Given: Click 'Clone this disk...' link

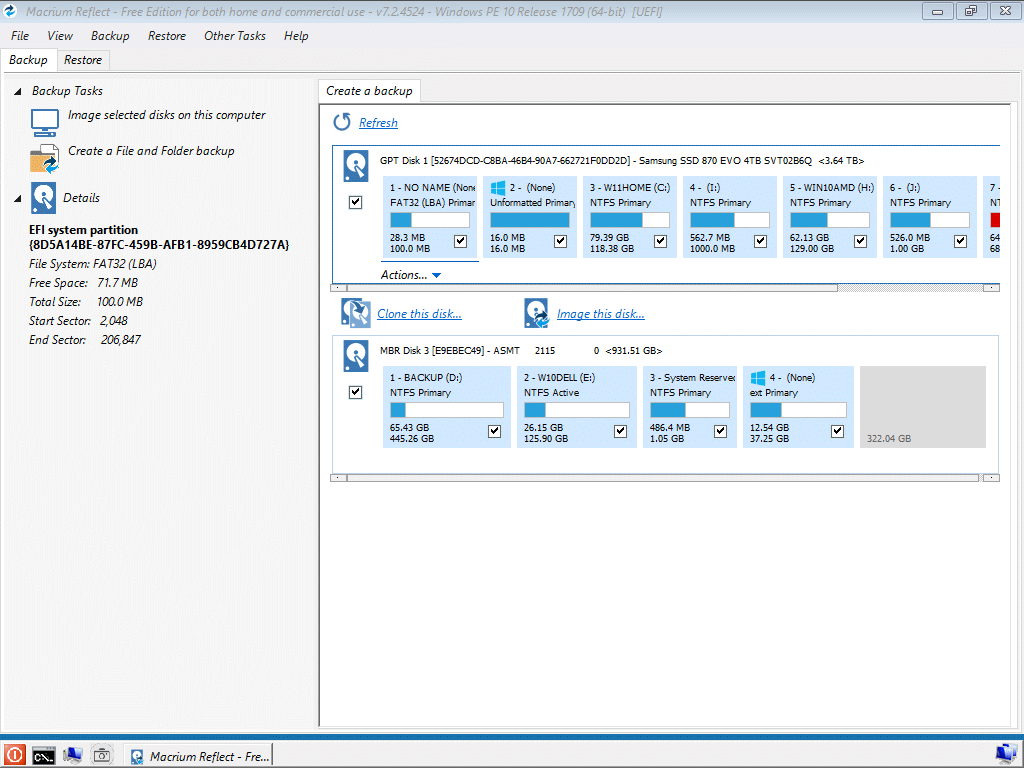Looking at the screenshot, I should 419,314.
